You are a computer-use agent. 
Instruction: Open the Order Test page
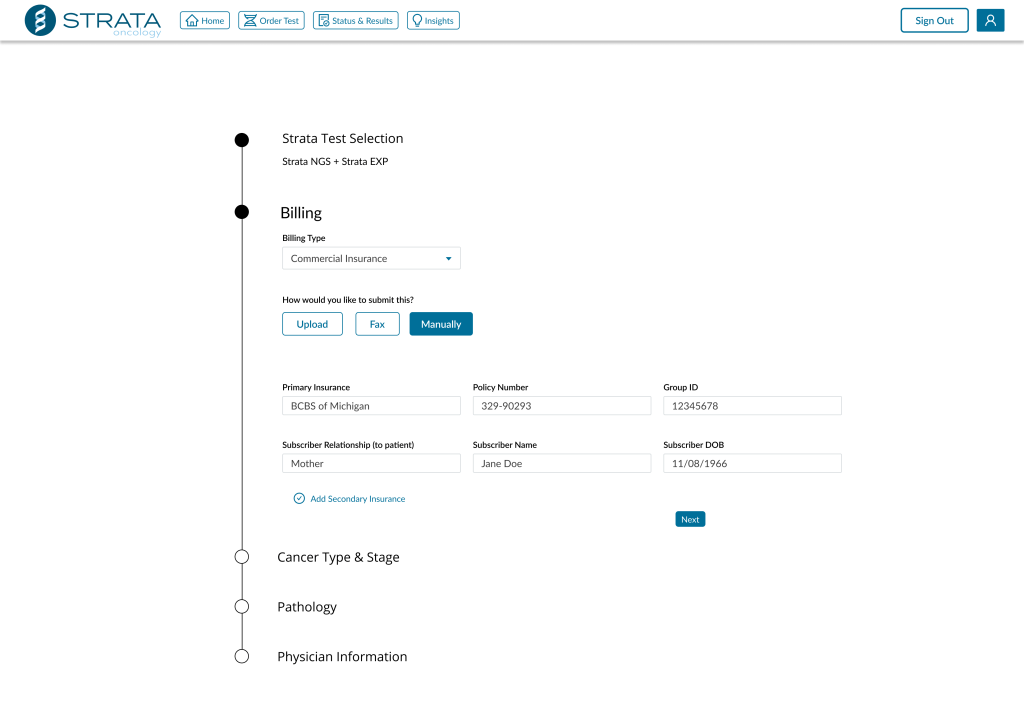tap(271, 20)
